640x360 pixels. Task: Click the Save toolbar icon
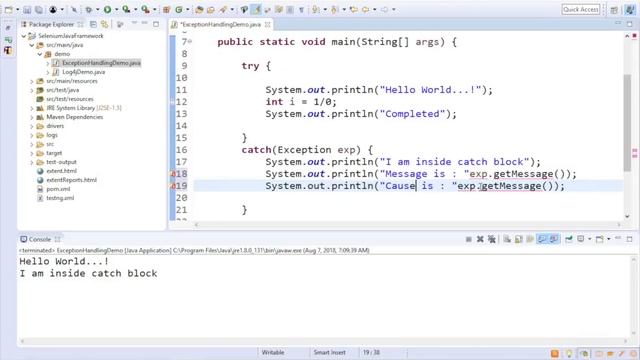pyautogui.click(x=27, y=9)
